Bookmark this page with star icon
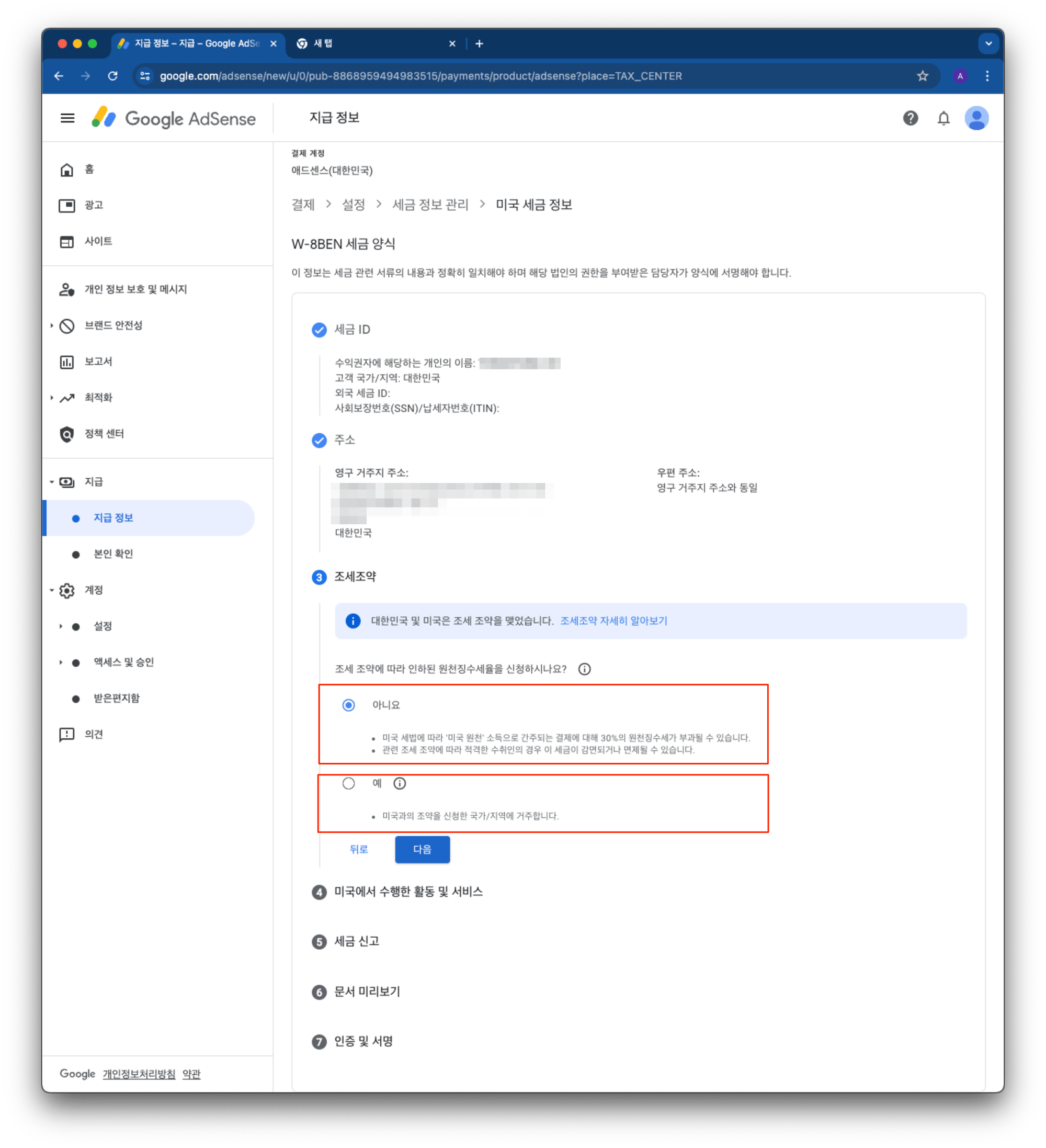This screenshot has width=1046, height=1148. pyautogui.click(x=922, y=76)
